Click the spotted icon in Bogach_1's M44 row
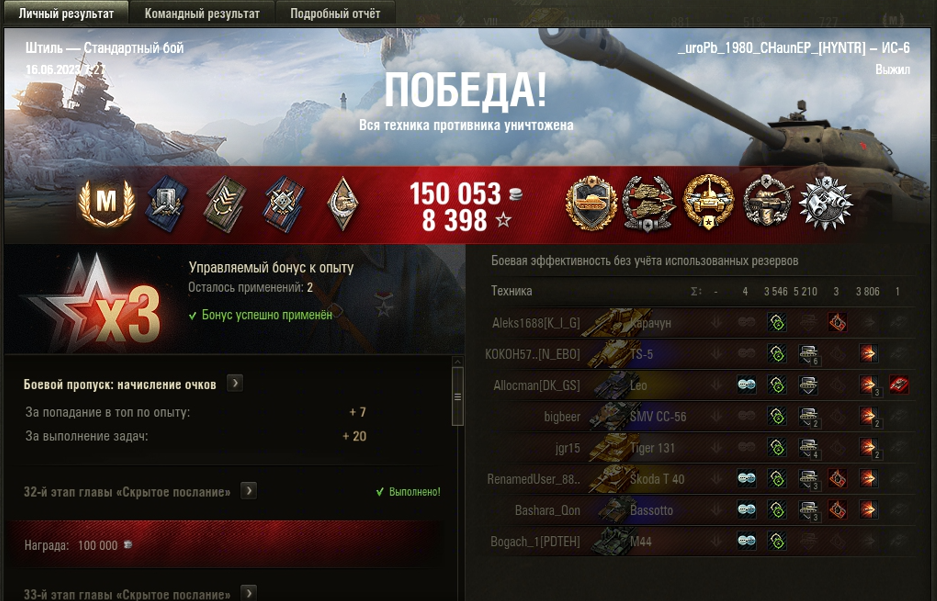This screenshot has height=601, width=937. 746,541
